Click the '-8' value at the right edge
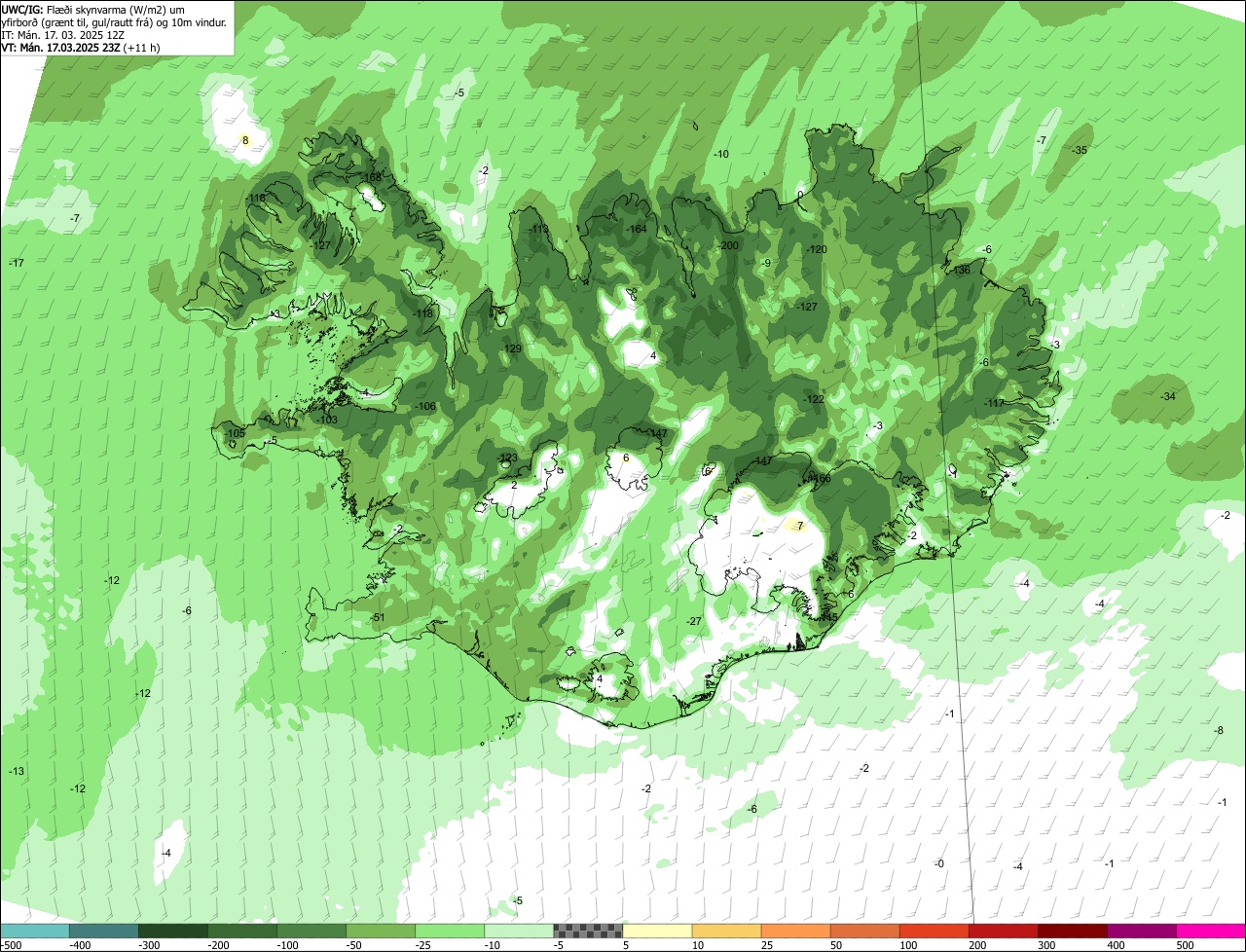This screenshot has width=1246, height=952. 1219,730
